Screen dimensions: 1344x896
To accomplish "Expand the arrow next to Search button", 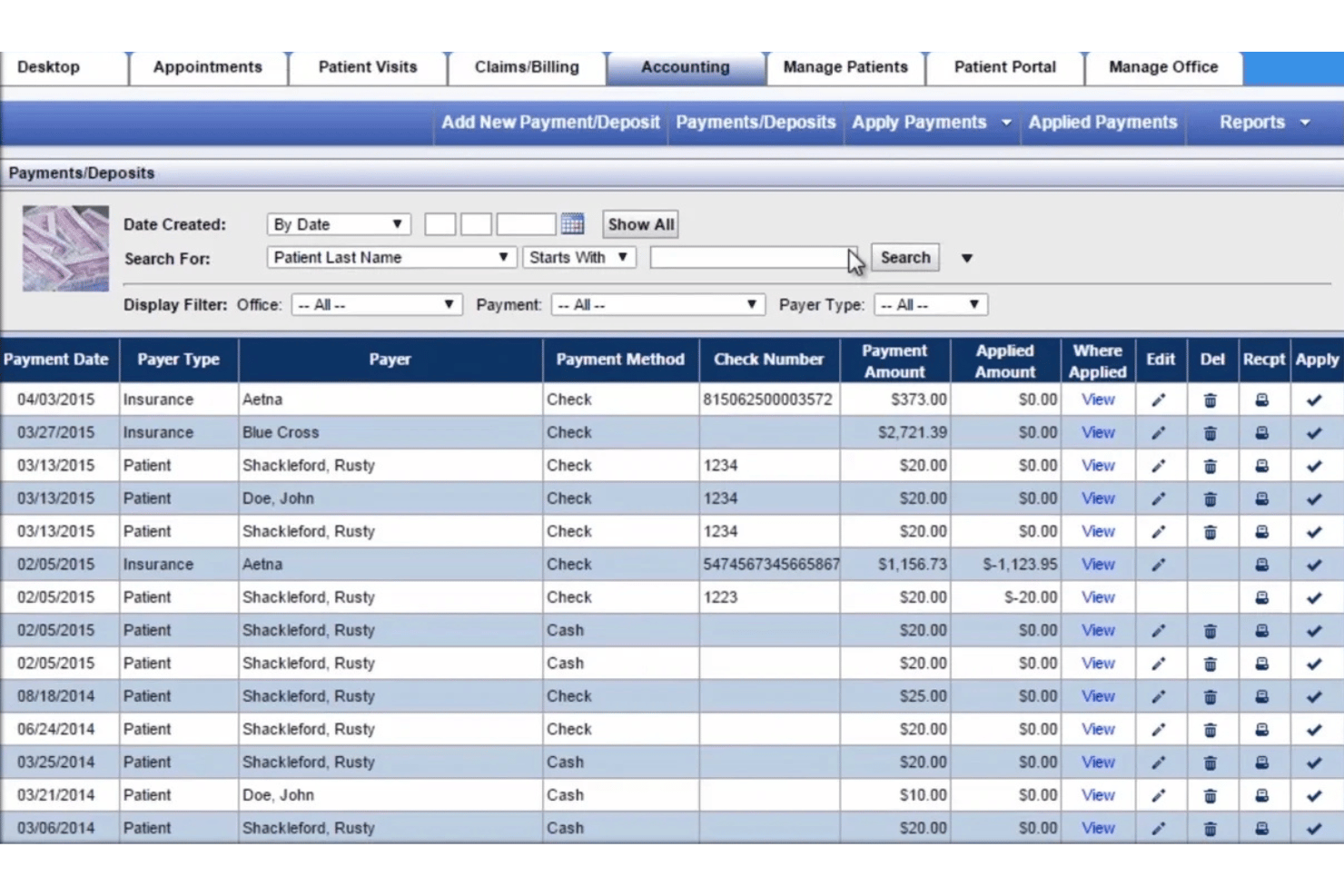I will pyautogui.click(x=967, y=259).
